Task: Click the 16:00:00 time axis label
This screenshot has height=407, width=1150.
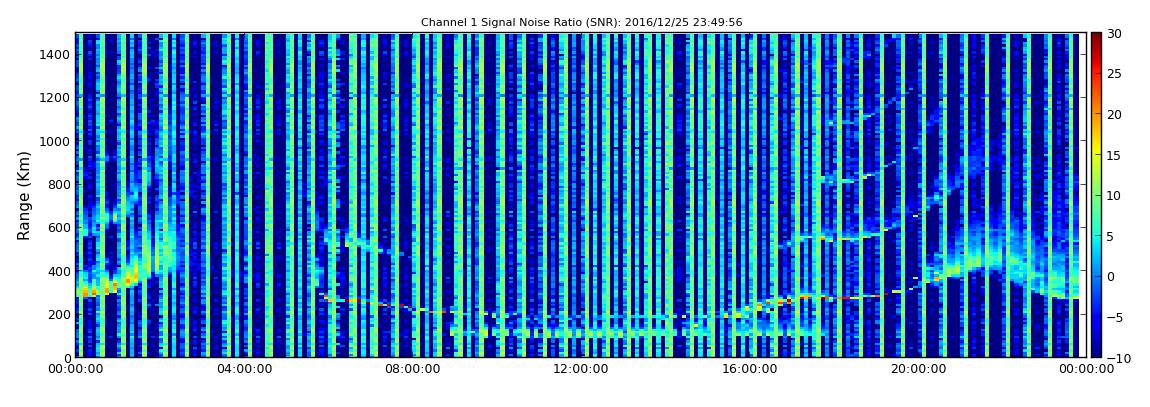Action: (750, 370)
